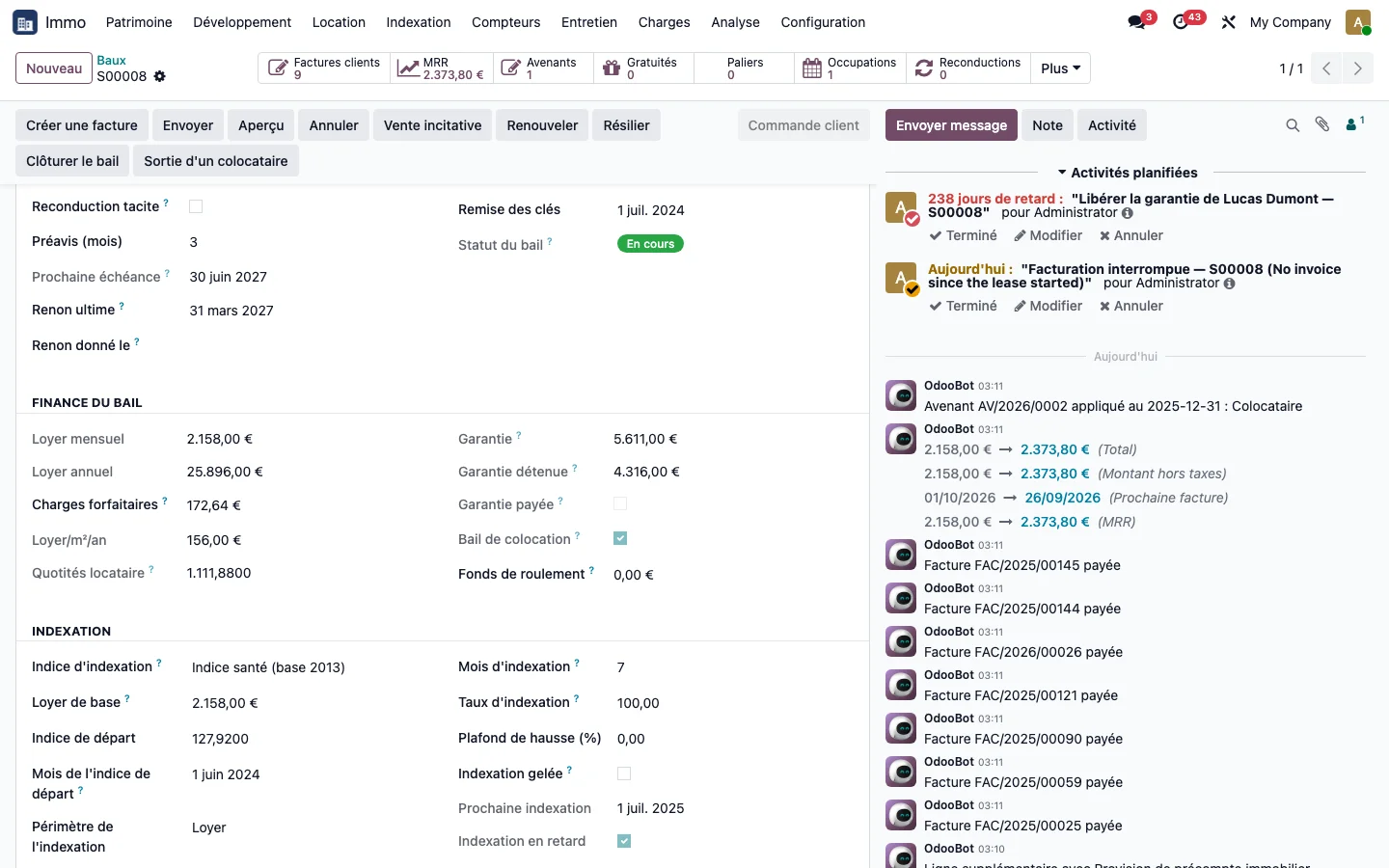
Task: Open the Immo app home icon
Action: pyautogui.click(x=25, y=22)
